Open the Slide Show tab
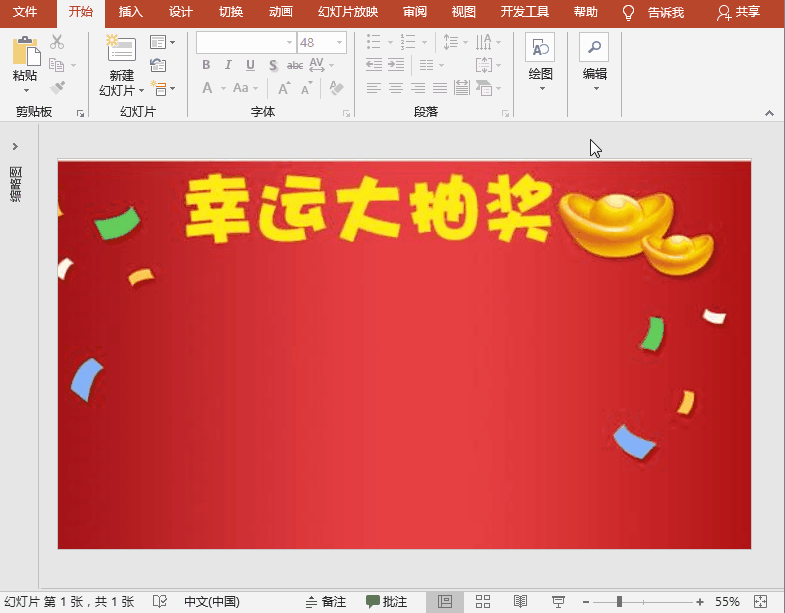This screenshot has width=785, height=613. pyautogui.click(x=348, y=12)
